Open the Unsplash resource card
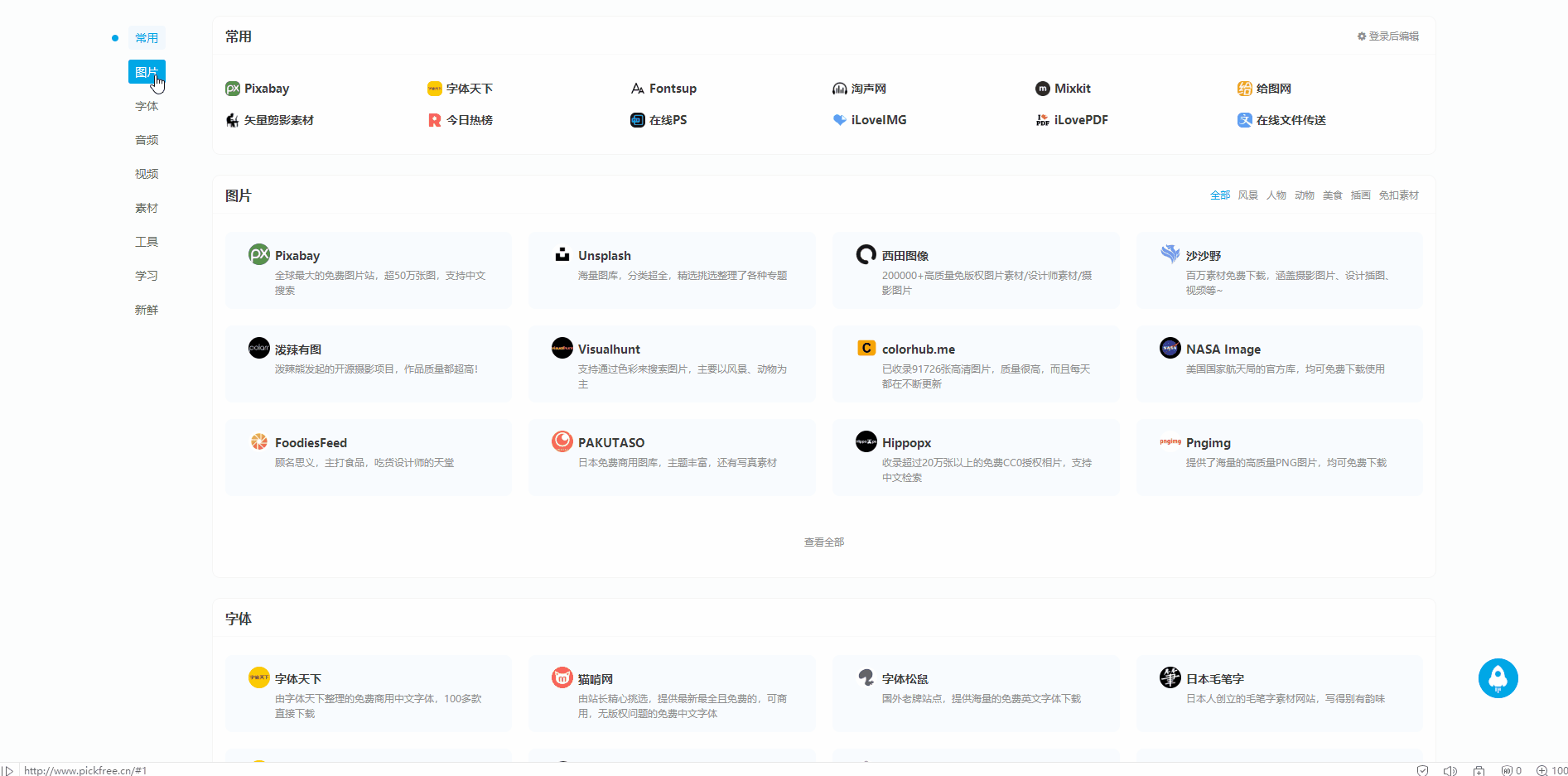The width and height of the screenshot is (1568, 776). [x=671, y=270]
